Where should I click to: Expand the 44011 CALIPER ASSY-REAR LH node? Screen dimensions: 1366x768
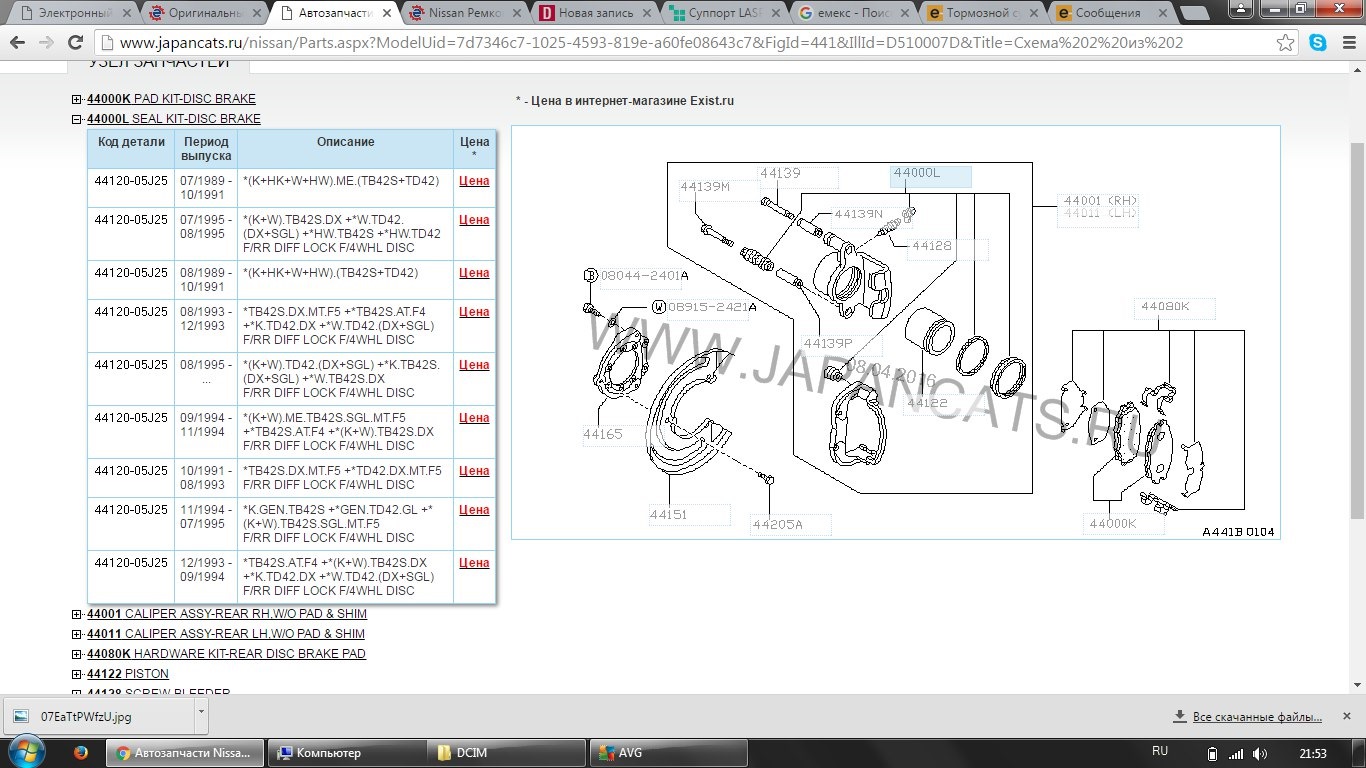click(77, 634)
